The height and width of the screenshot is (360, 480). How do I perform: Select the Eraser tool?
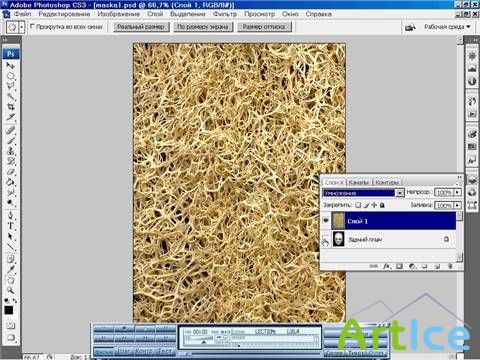coord(10,172)
